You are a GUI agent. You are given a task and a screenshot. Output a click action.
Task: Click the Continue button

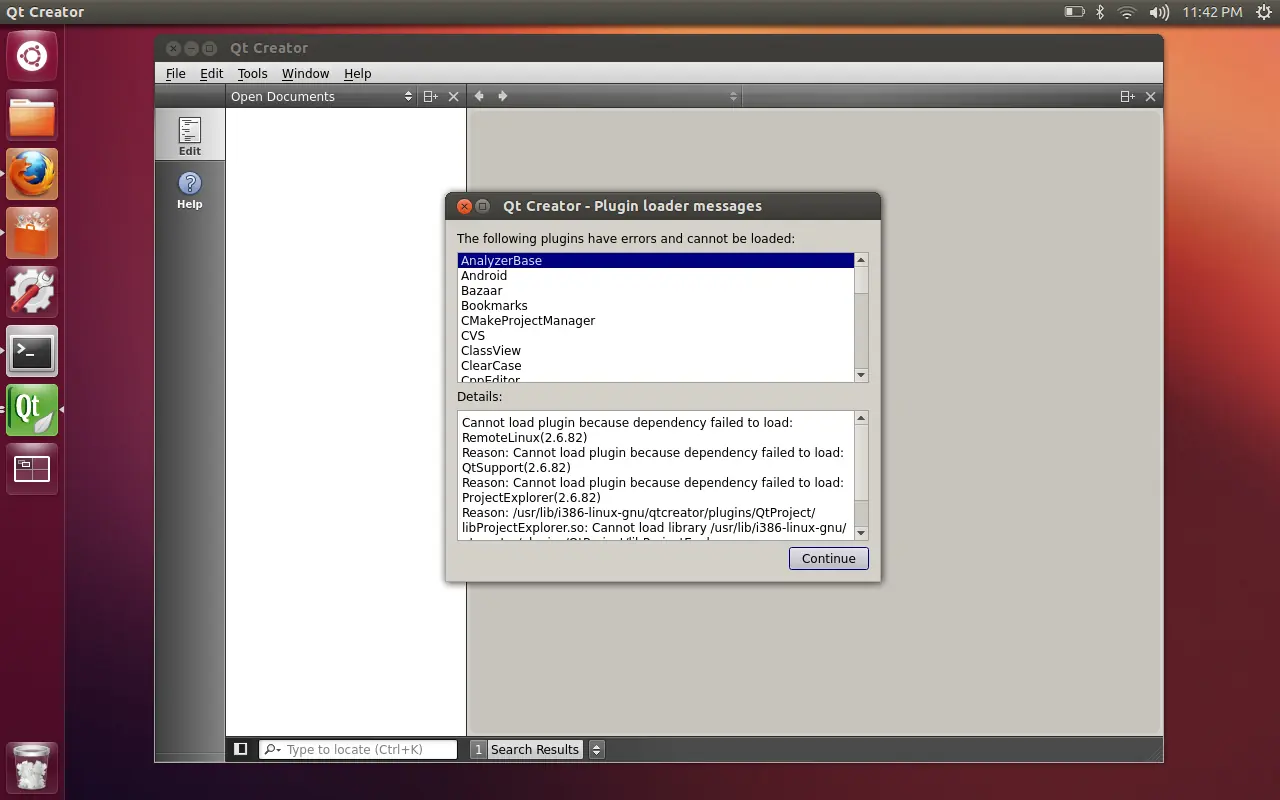pos(828,558)
